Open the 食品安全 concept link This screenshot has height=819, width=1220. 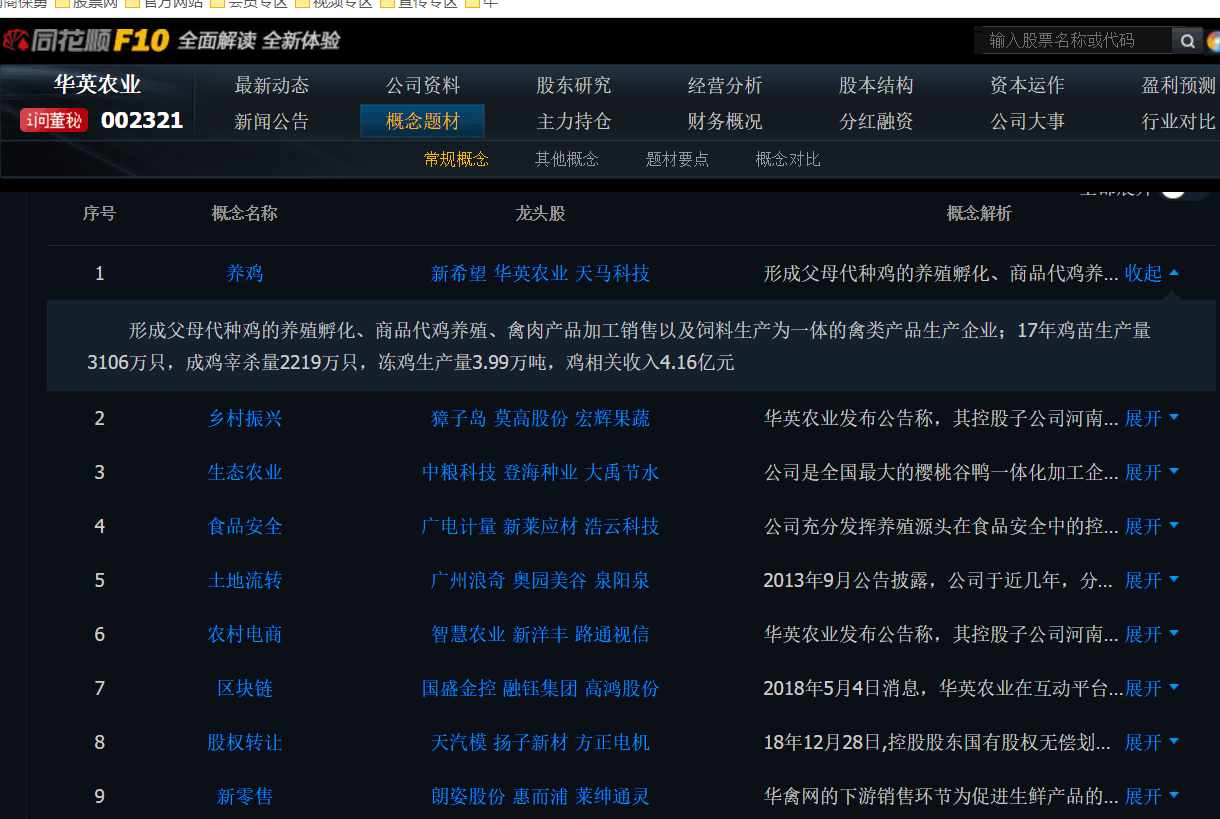(x=245, y=526)
